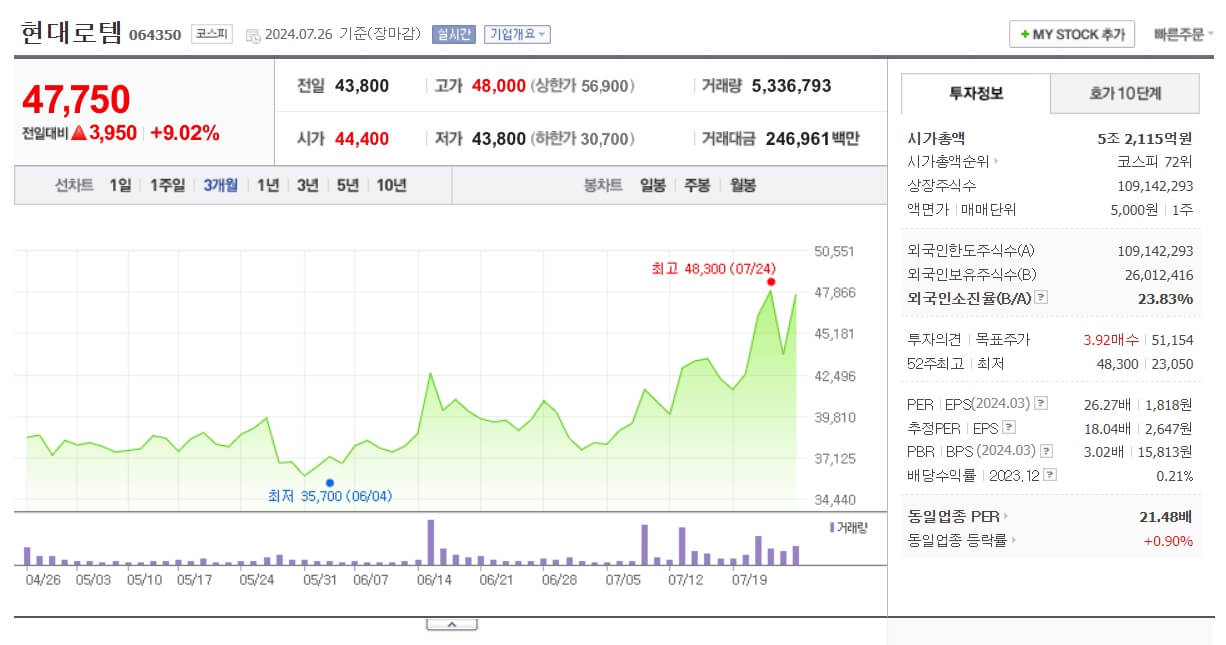The image size is (1226, 645).
Task: Click the 거래대금 value 246,961백만
Action: 813,139
